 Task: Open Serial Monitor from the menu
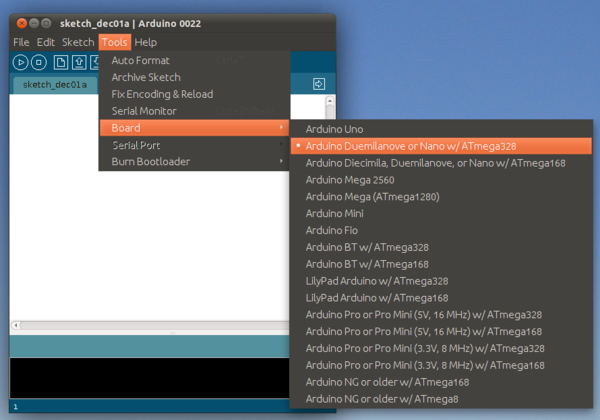[194, 111]
